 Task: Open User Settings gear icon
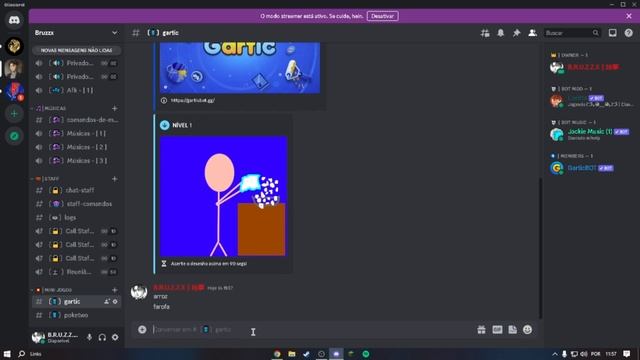point(115,338)
